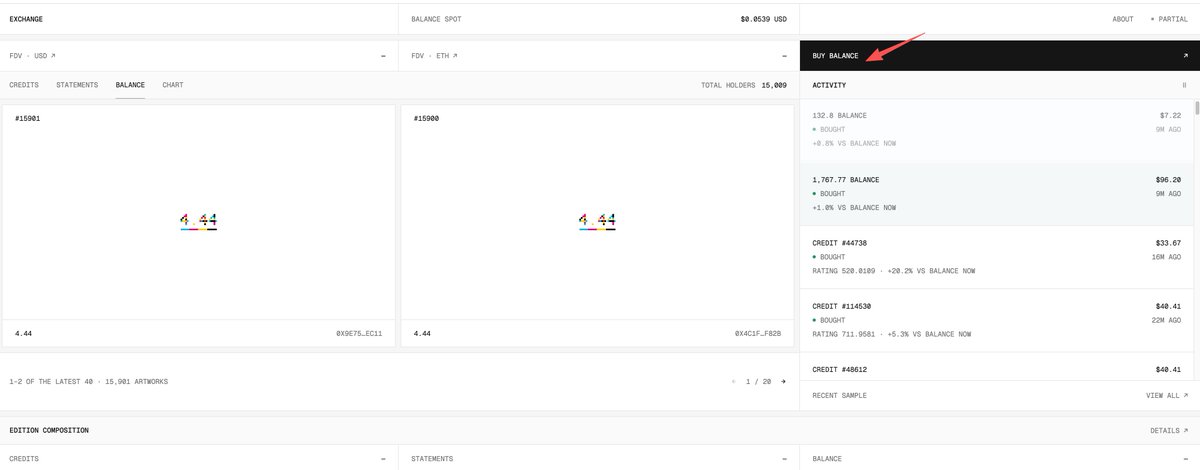Open 132.8 Balance activity entry
This screenshot has width=1200, height=470.
[x=997, y=130]
